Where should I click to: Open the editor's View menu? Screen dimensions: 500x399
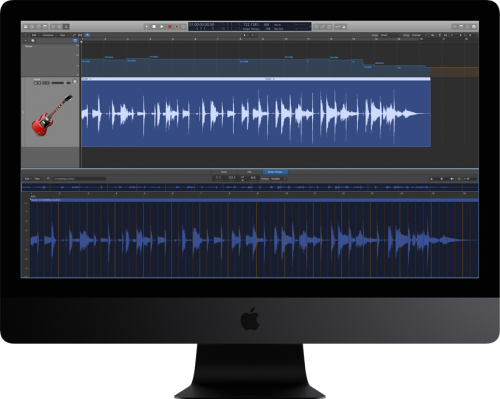coord(38,179)
